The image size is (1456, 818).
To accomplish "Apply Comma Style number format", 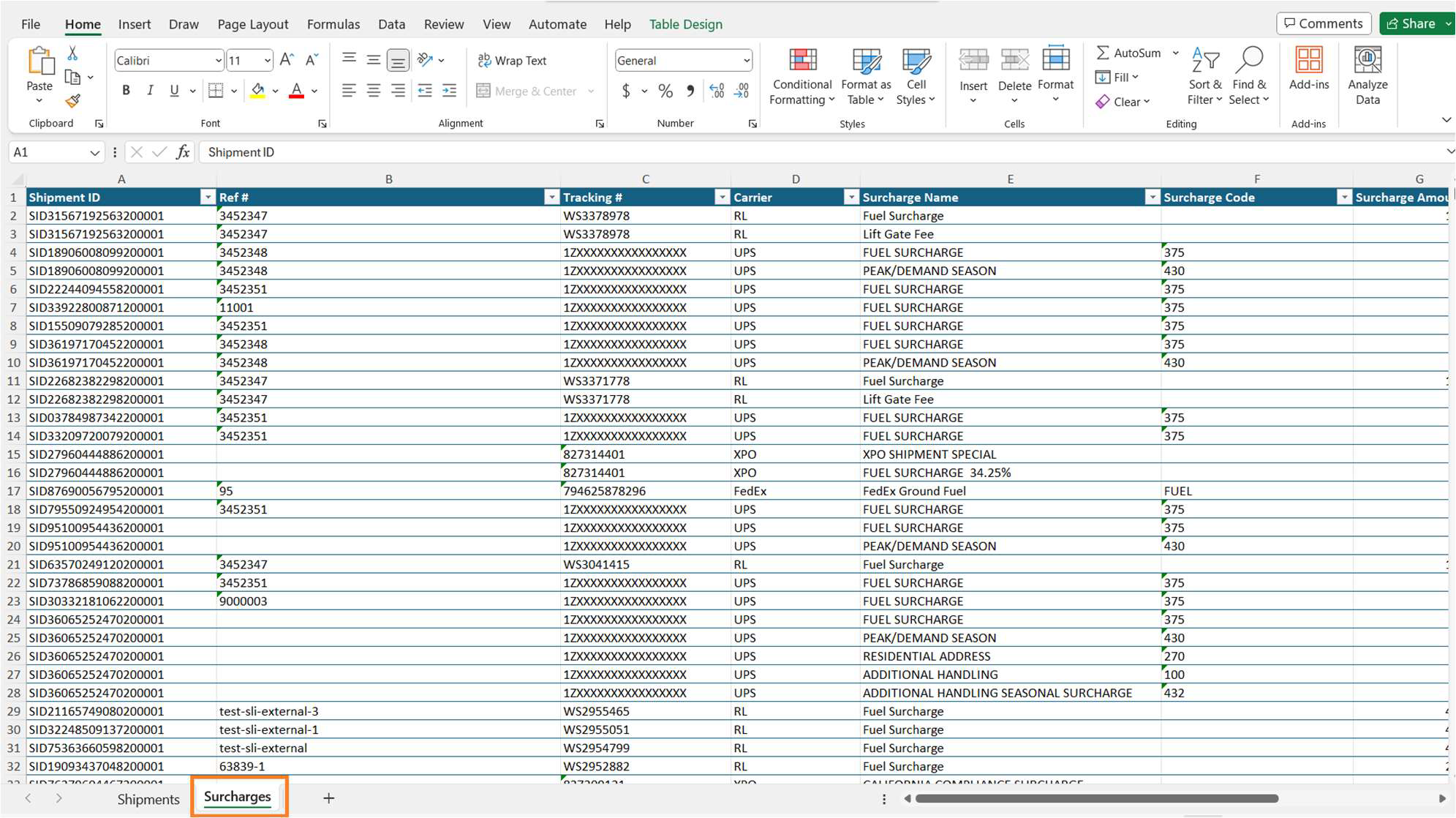I will 690,91.
